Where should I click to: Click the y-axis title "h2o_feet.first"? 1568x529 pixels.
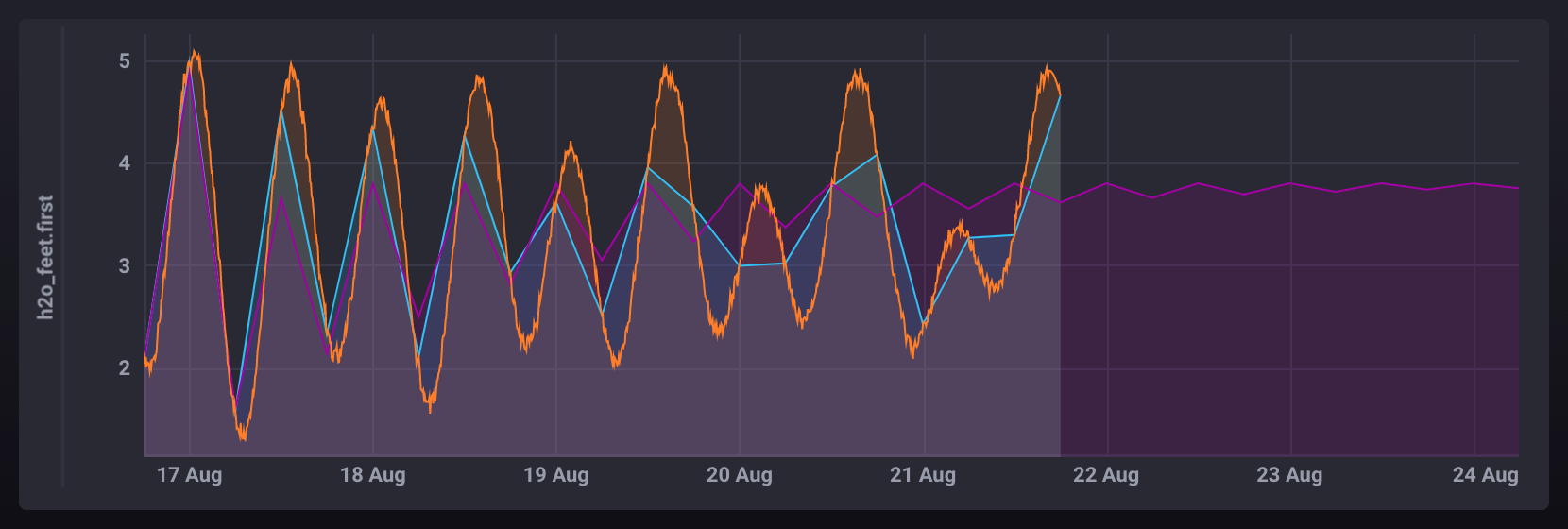tap(45, 257)
